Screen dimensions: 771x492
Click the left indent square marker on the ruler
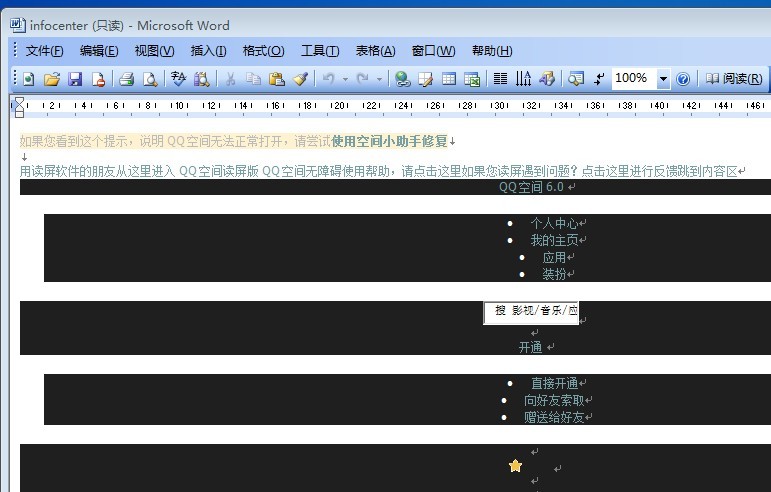[x=19, y=114]
